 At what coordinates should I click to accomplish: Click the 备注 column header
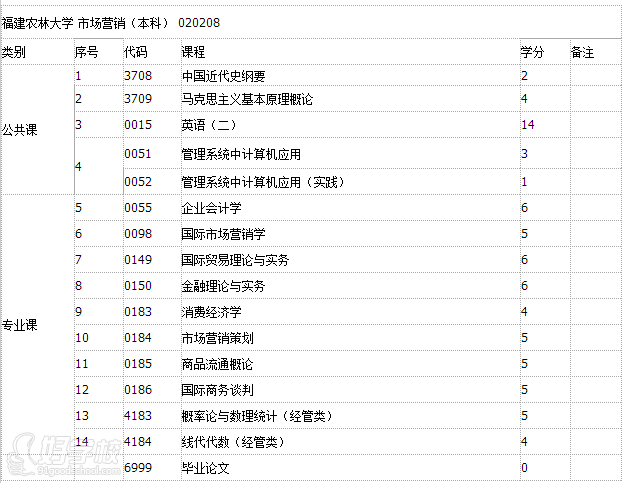pyautogui.click(x=582, y=52)
